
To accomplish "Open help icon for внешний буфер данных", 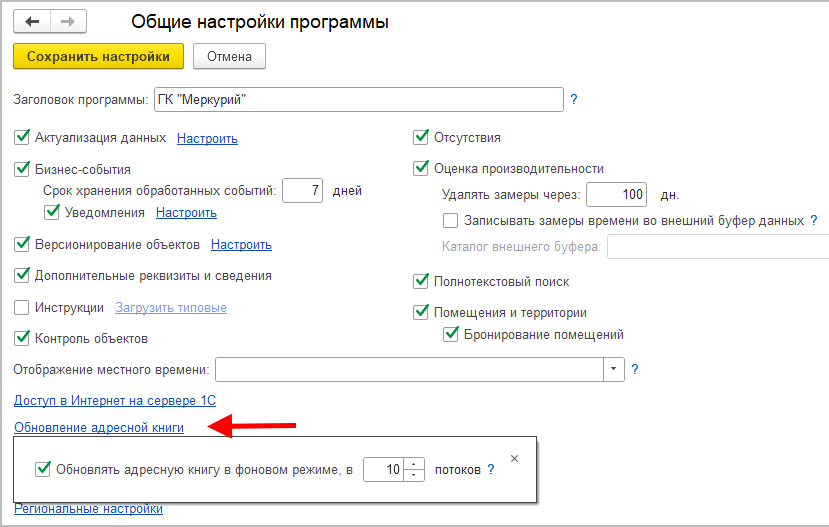I will [x=814, y=220].
